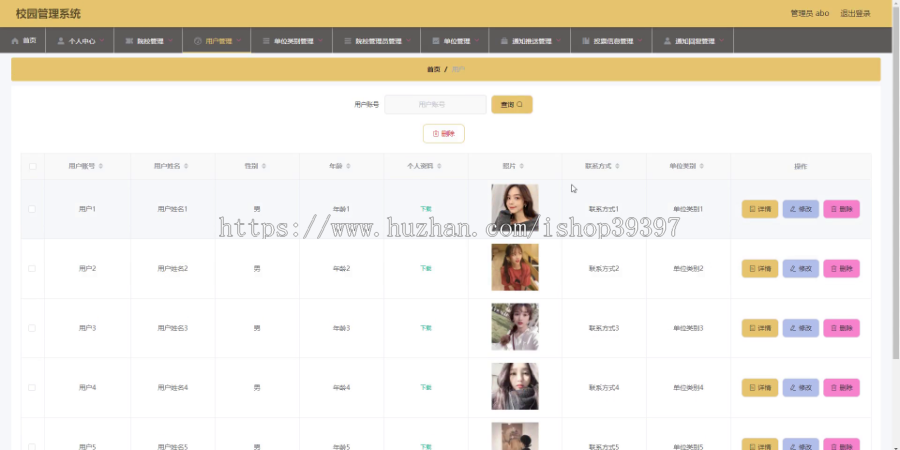The width and height of the screenshot is (900, 450).
Task: Tick the select-all checkbox in table header
Action: click(x=33, y=166)
